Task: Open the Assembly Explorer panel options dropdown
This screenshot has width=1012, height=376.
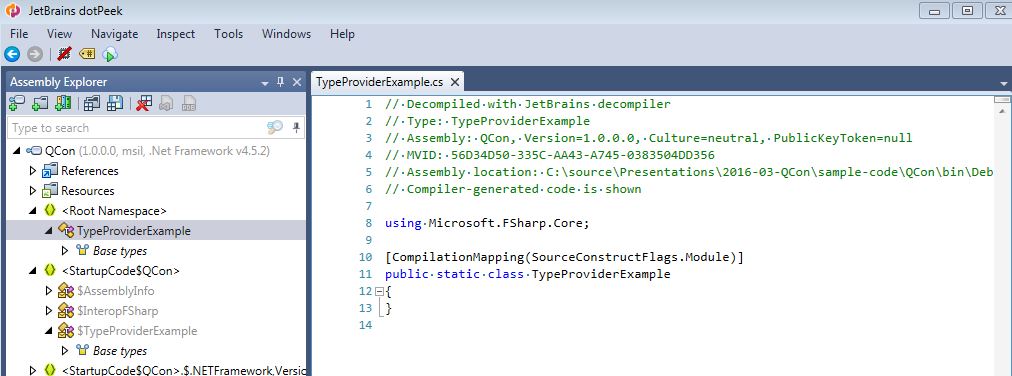Action: tap(265, 83)
